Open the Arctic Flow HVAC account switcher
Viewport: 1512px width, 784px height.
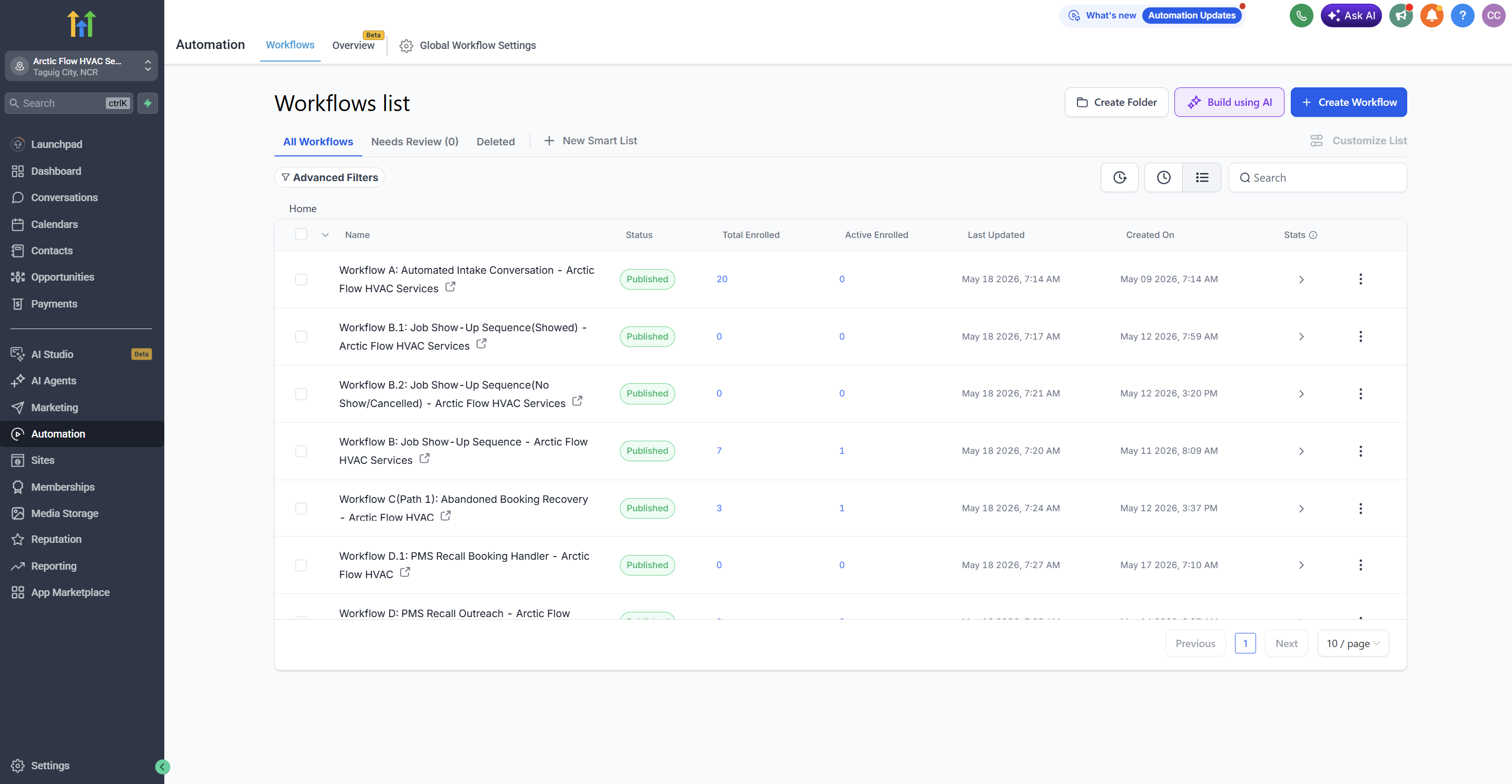tap(81, 66)
